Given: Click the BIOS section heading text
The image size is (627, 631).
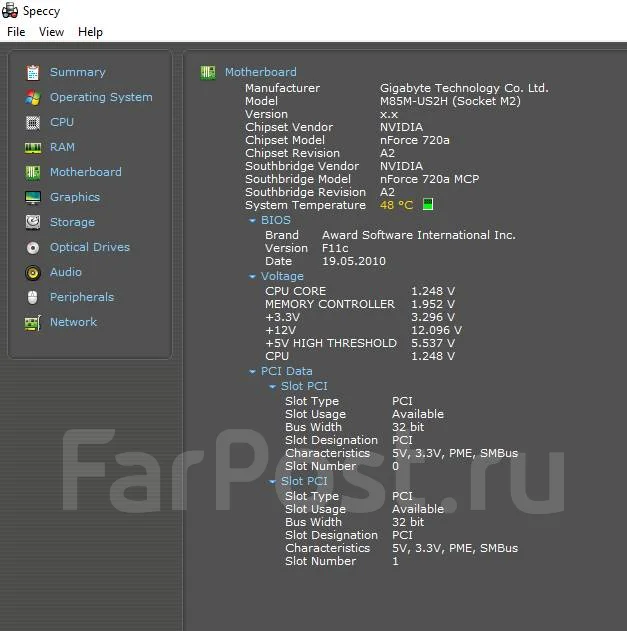Looking at the screenshot, I should [276, 220].
